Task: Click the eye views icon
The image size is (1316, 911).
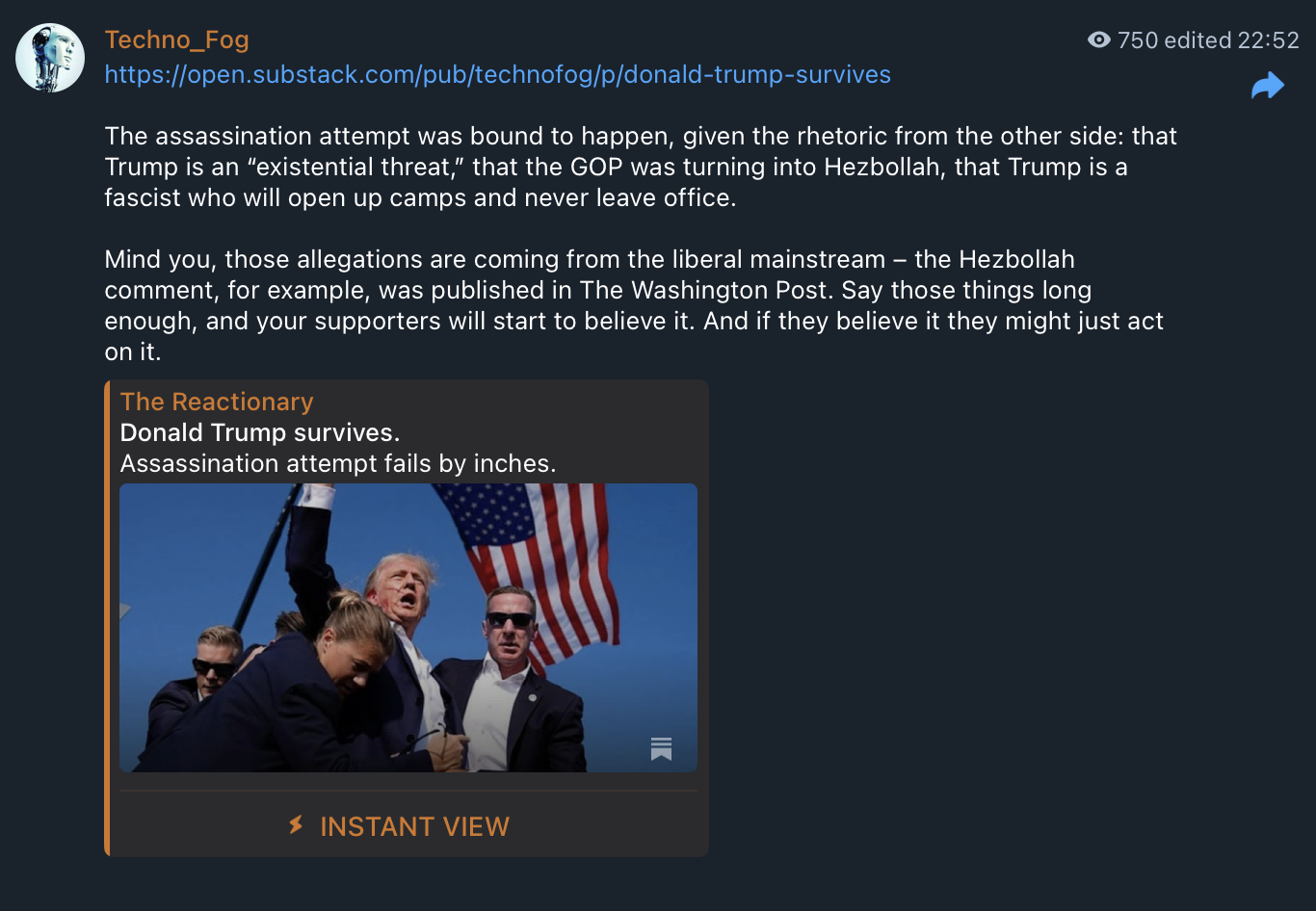Action: coord(1098,39)
